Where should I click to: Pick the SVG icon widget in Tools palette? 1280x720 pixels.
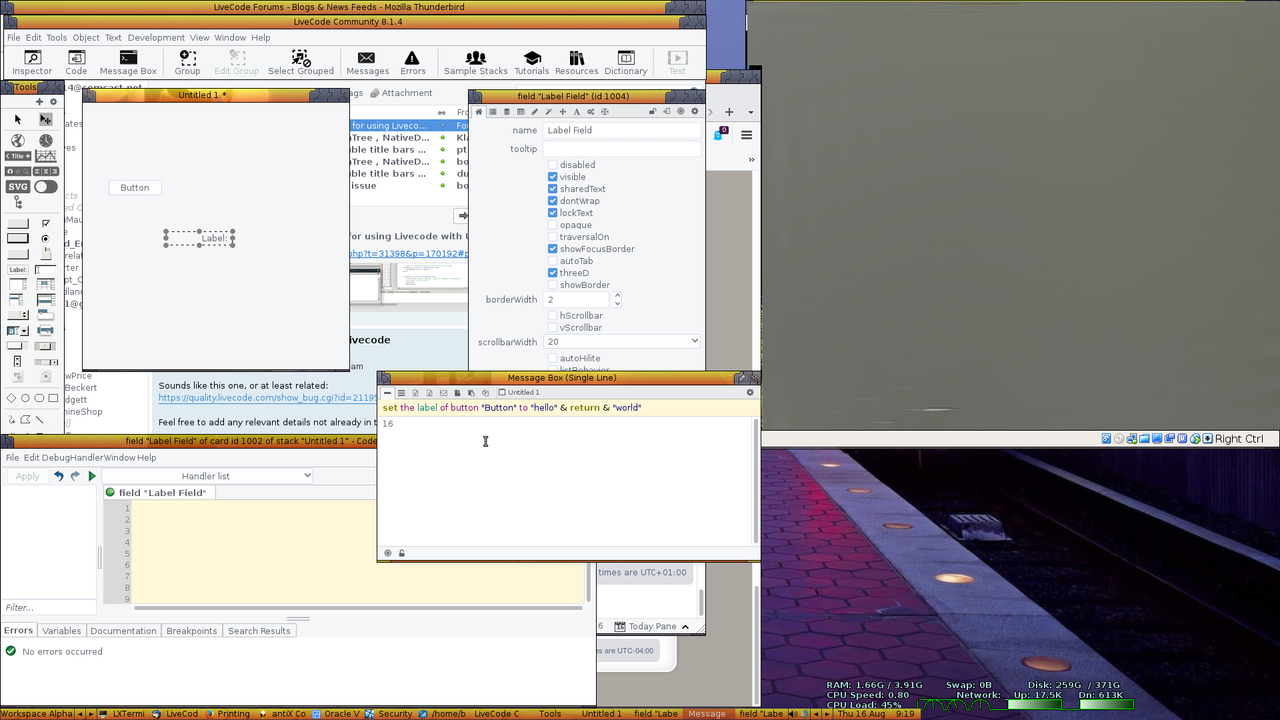pos(18,187)
